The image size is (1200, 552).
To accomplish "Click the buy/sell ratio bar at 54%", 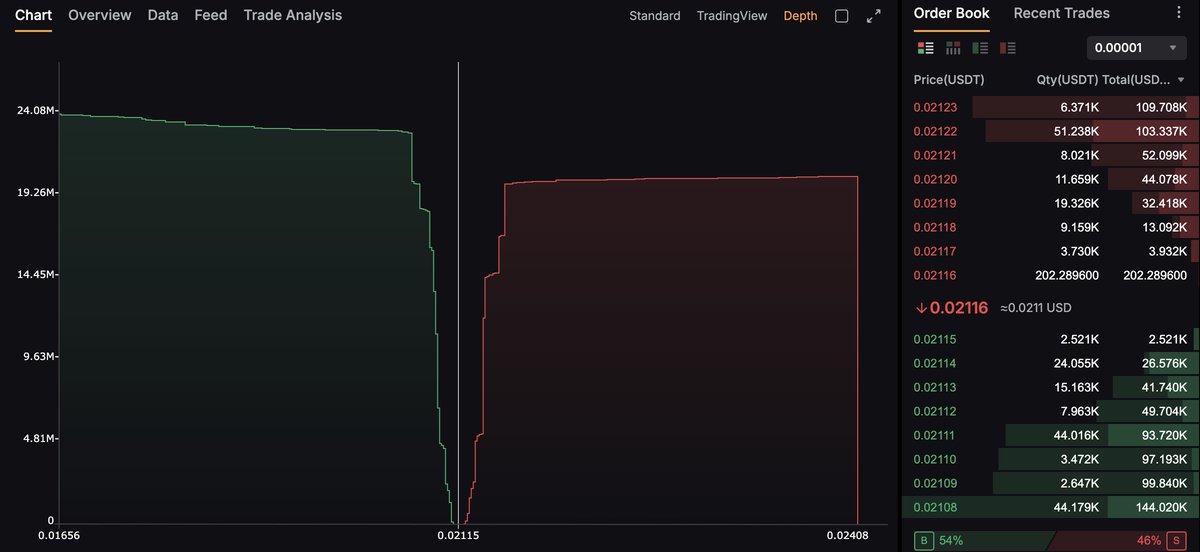I will [x=982, y=540].
